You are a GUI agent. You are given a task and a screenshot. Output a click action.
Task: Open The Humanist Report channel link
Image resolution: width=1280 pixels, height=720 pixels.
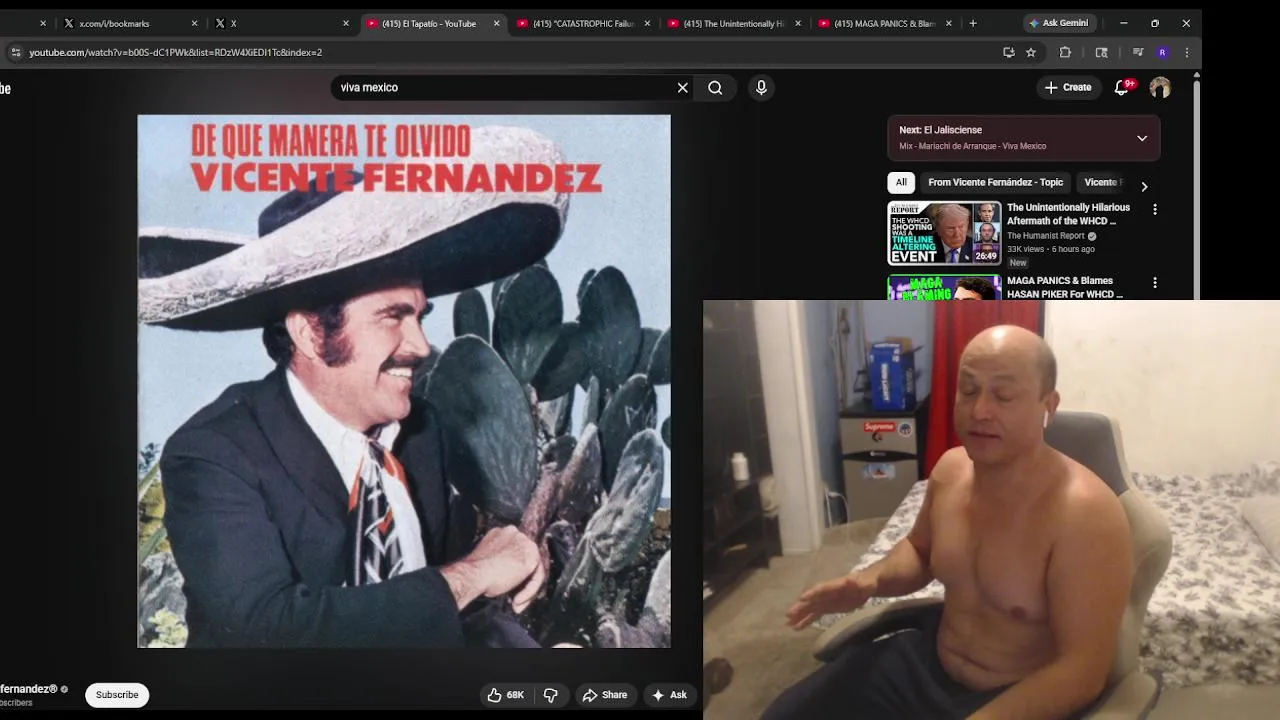point(1046,236)
